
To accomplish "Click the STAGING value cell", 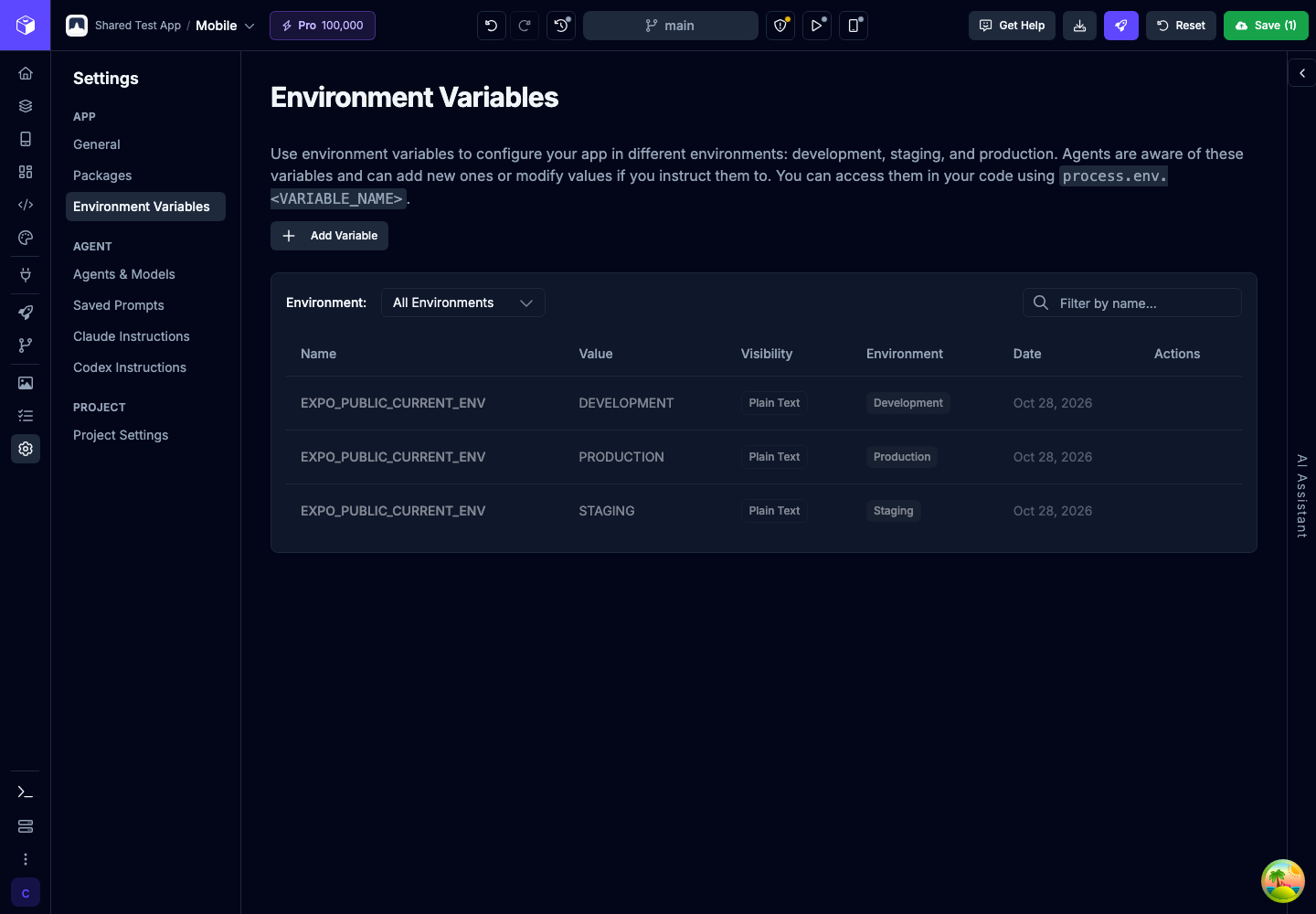I will 607,511.
